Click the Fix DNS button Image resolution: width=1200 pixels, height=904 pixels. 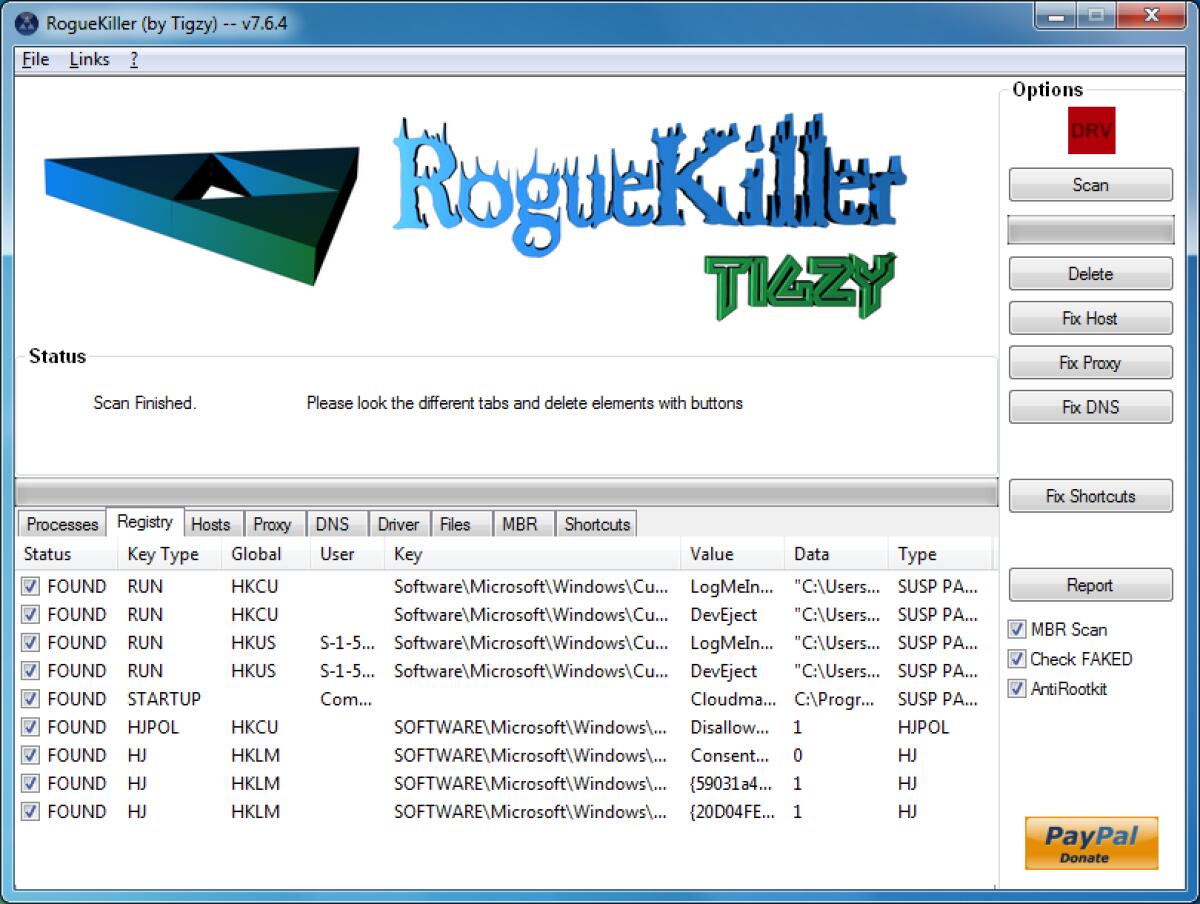point(1090,407)
